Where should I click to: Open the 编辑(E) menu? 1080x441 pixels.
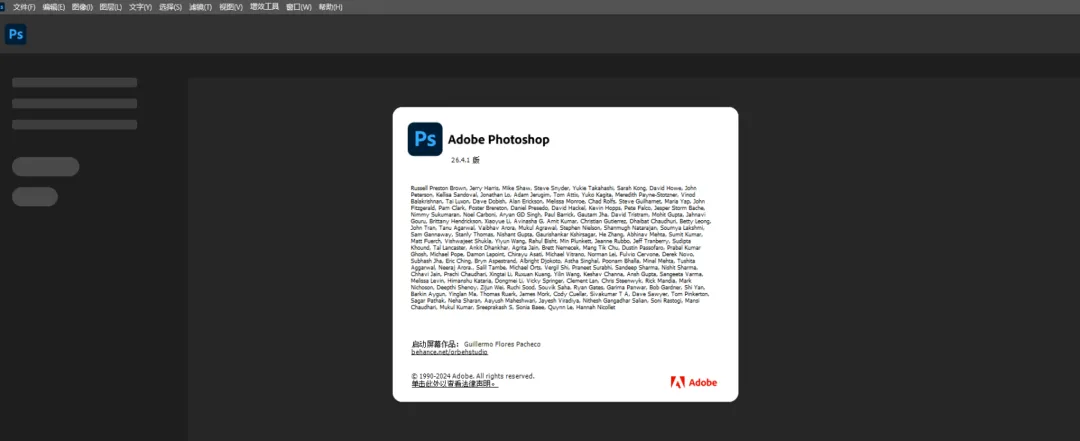coord(54,7)
